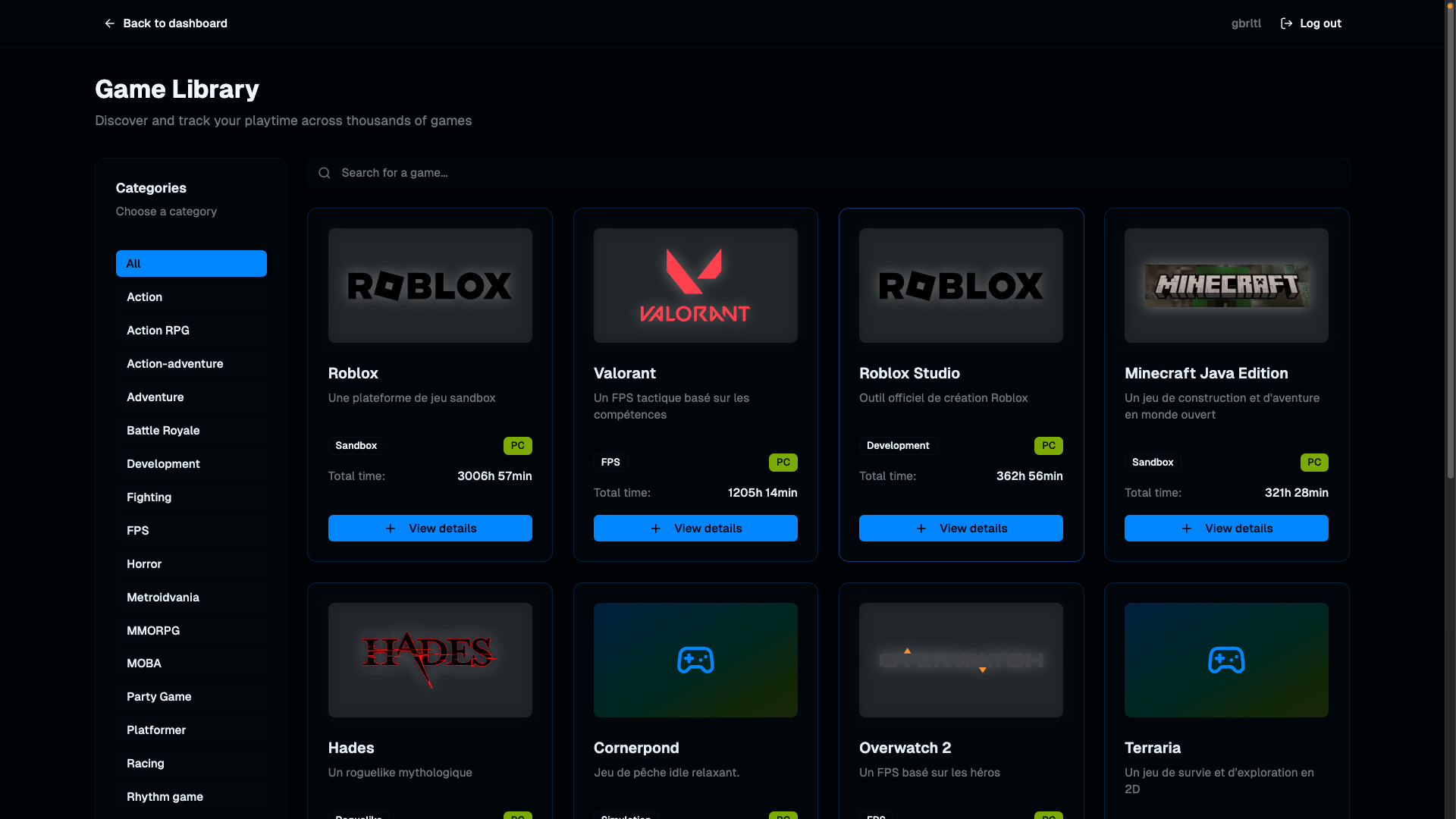
Task: Click the back arrow in the header
Action: (109, 24)
